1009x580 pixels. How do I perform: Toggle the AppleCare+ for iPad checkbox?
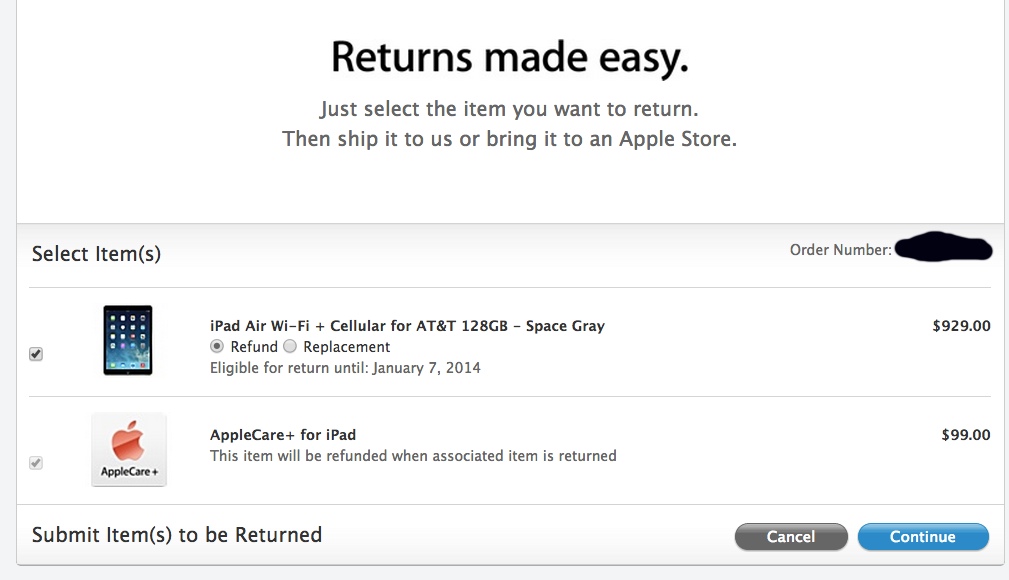36,463
